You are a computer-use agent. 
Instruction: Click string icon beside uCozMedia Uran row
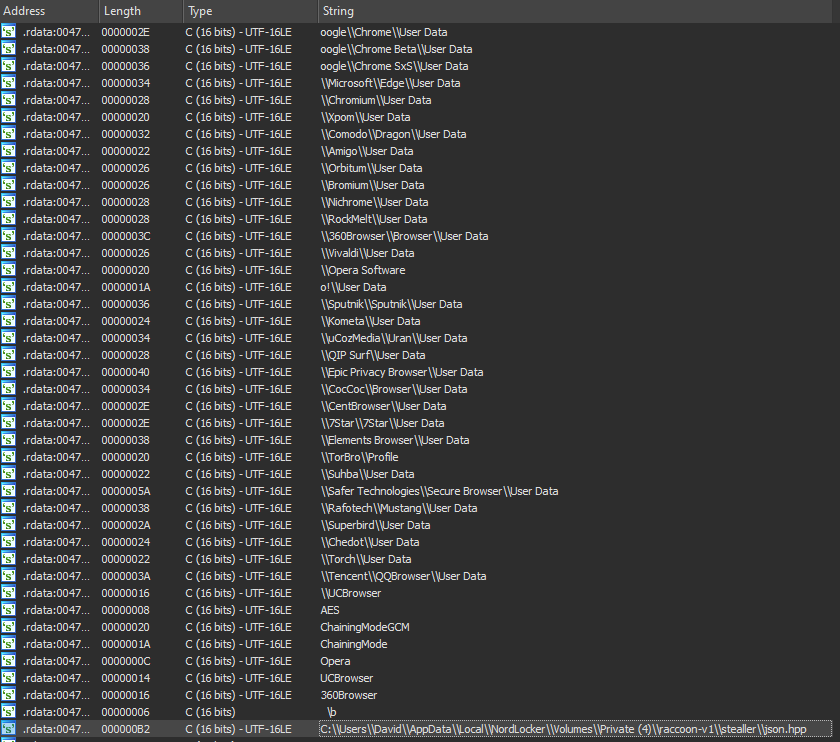[8, 338]
